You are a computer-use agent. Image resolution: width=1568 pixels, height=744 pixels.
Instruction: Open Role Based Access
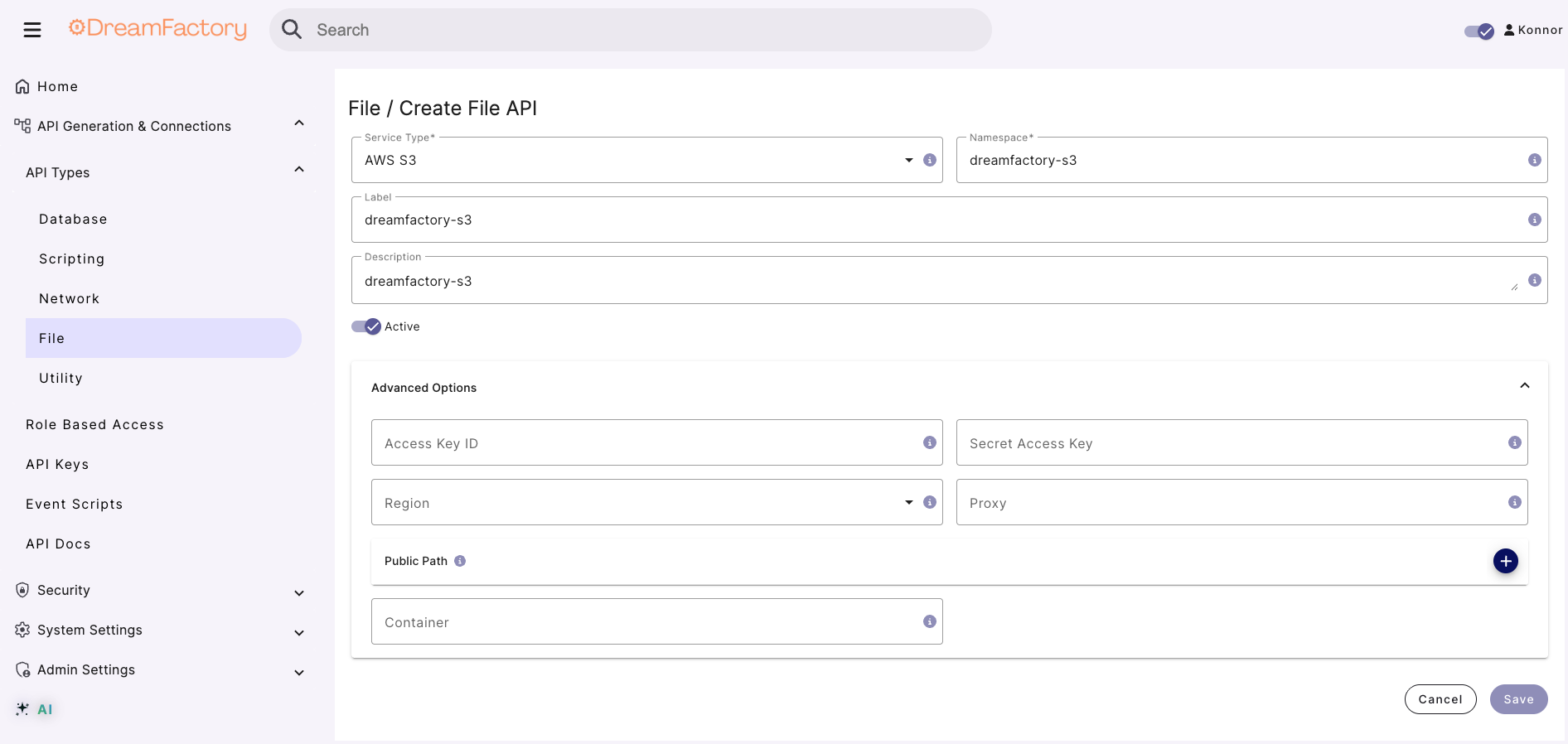94,424
